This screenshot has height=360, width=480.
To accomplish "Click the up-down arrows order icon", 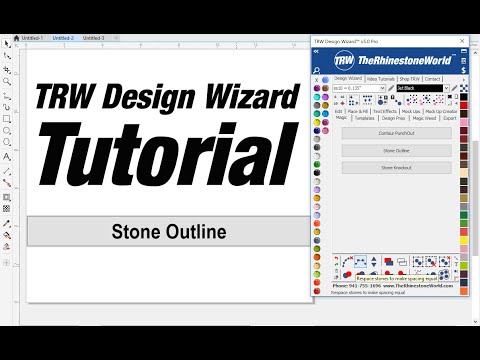I will coord(374,261).
